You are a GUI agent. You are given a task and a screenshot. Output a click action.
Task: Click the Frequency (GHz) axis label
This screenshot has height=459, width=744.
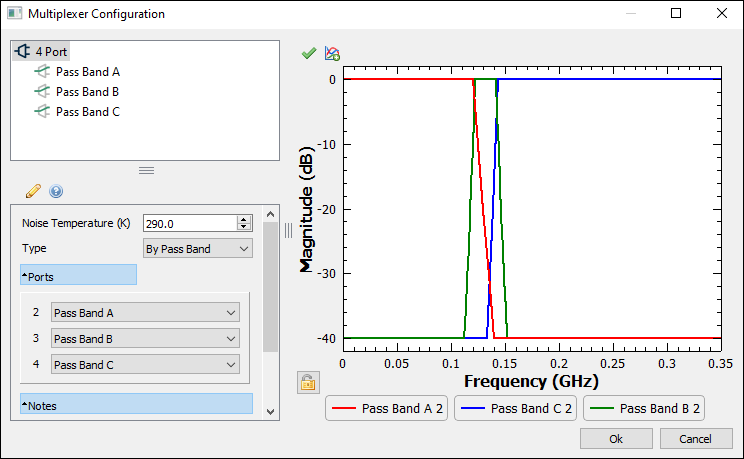(x=531, y=381)
